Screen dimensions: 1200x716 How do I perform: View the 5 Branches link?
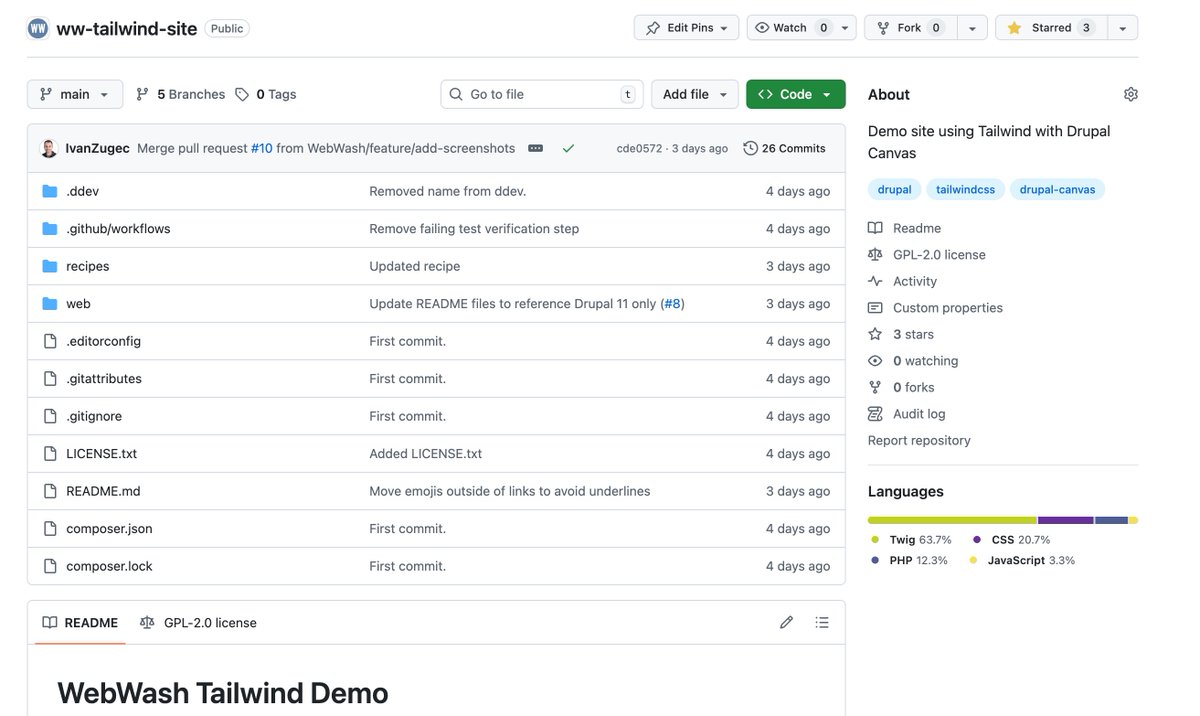(180, 94)
